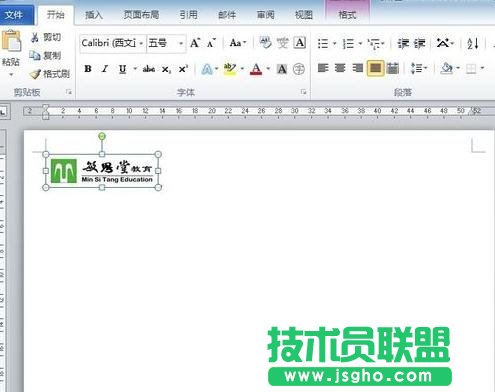
Task: Click the Shrink Font icon
Action: pyautogui.click(x=211, y=43)
